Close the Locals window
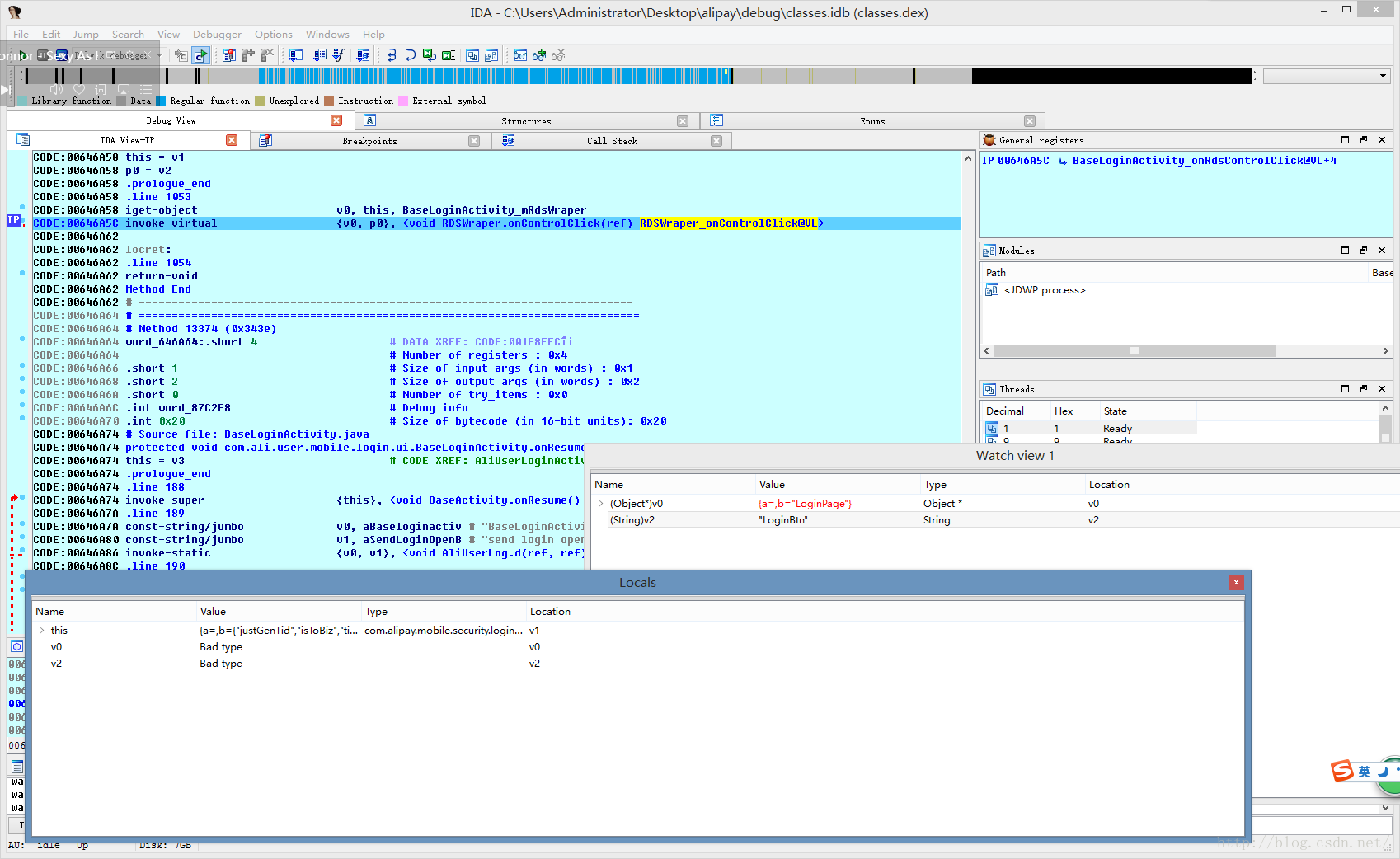 [1235, 583]
